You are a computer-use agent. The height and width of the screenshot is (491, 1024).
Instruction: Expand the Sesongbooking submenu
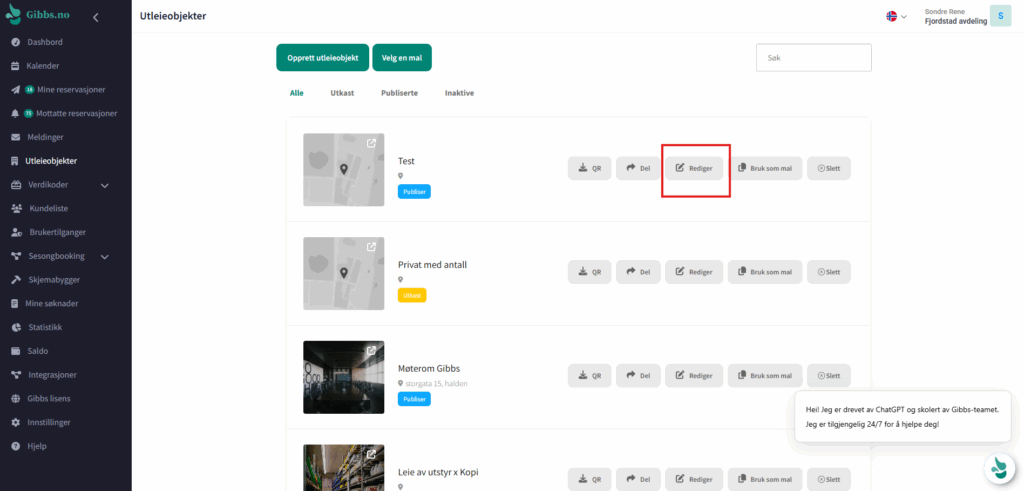pyautogui.click(x=105, y=256)
